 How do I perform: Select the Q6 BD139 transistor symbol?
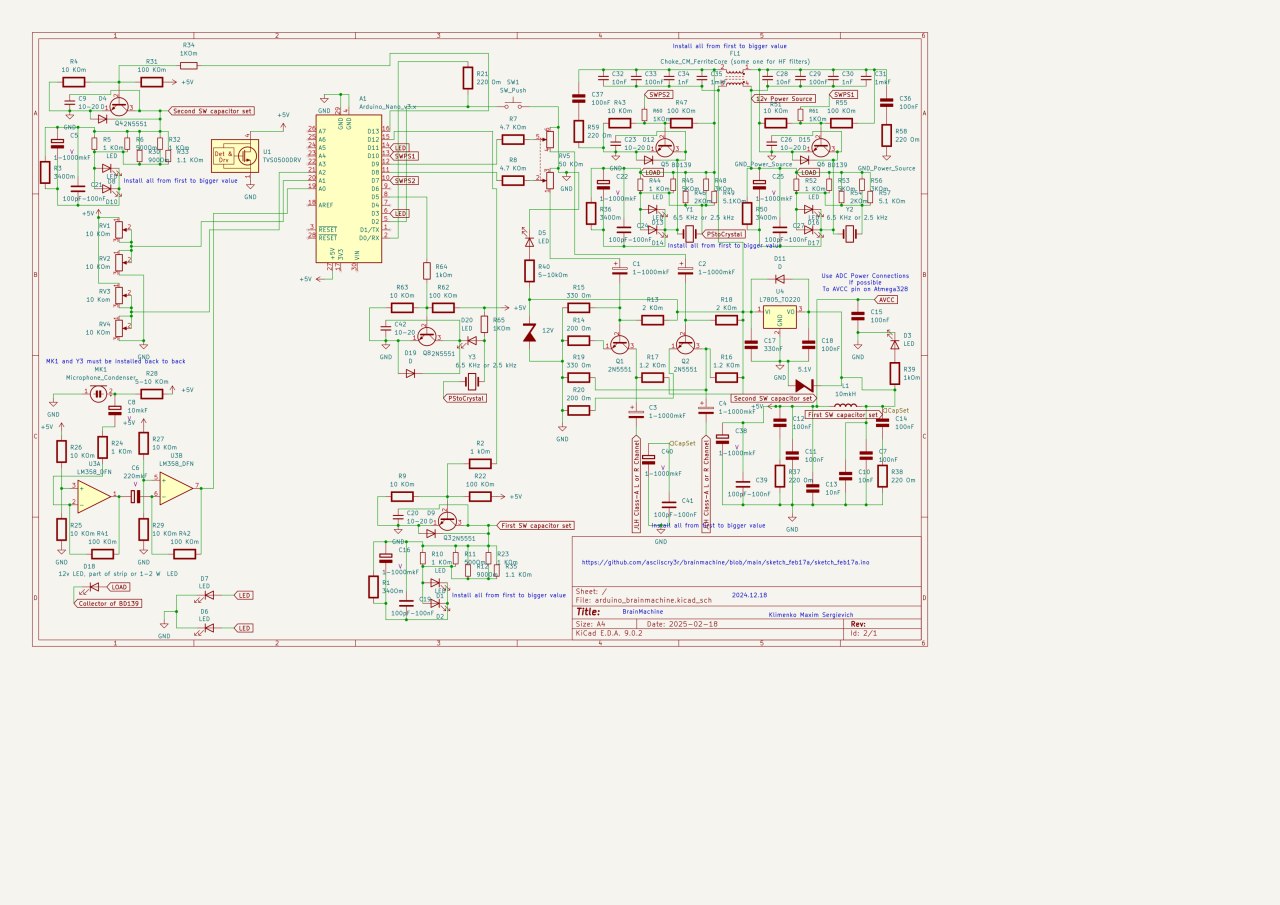[821, 147]
